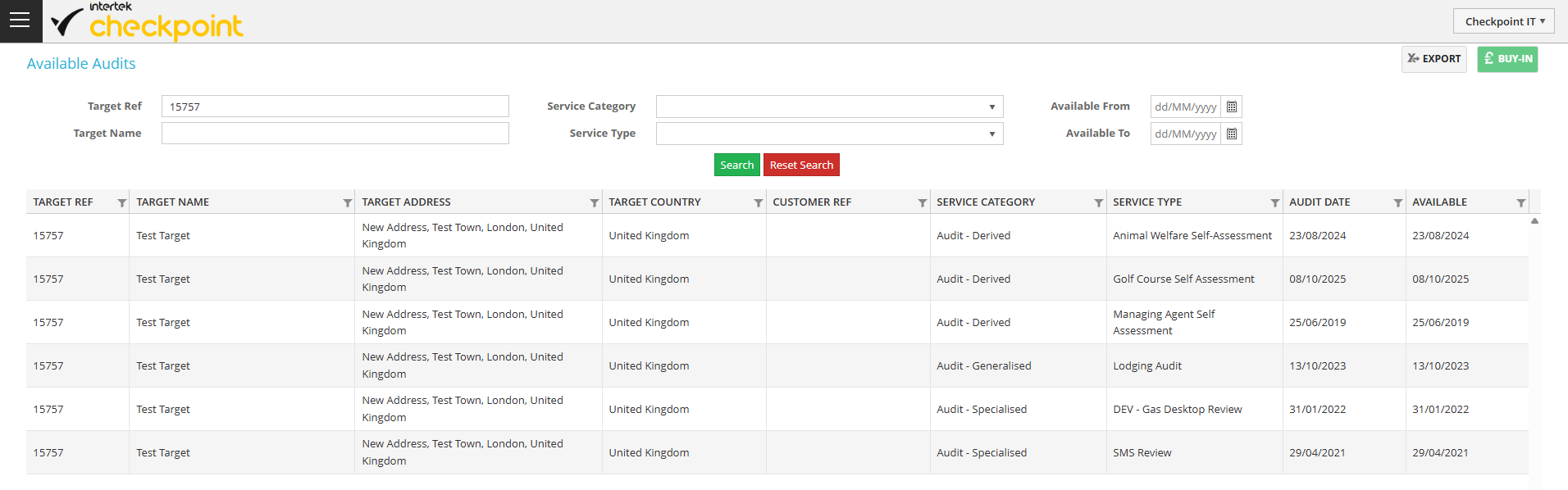This screenshot has width=1568, height=490.
Task: Click Target Address column filter icon
Action: tap(594, 202)
